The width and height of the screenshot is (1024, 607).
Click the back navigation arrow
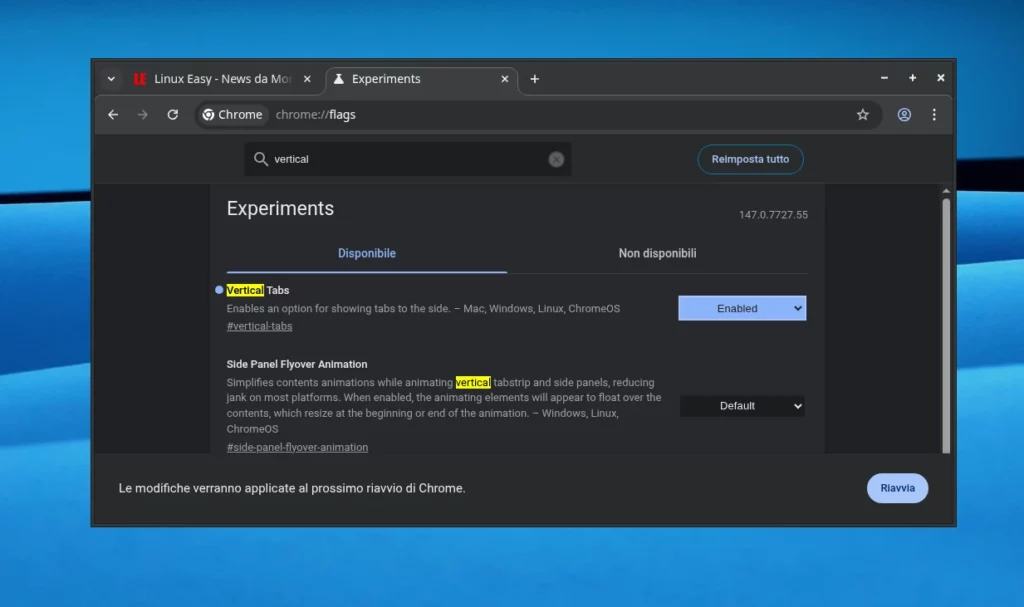point(113,115)
